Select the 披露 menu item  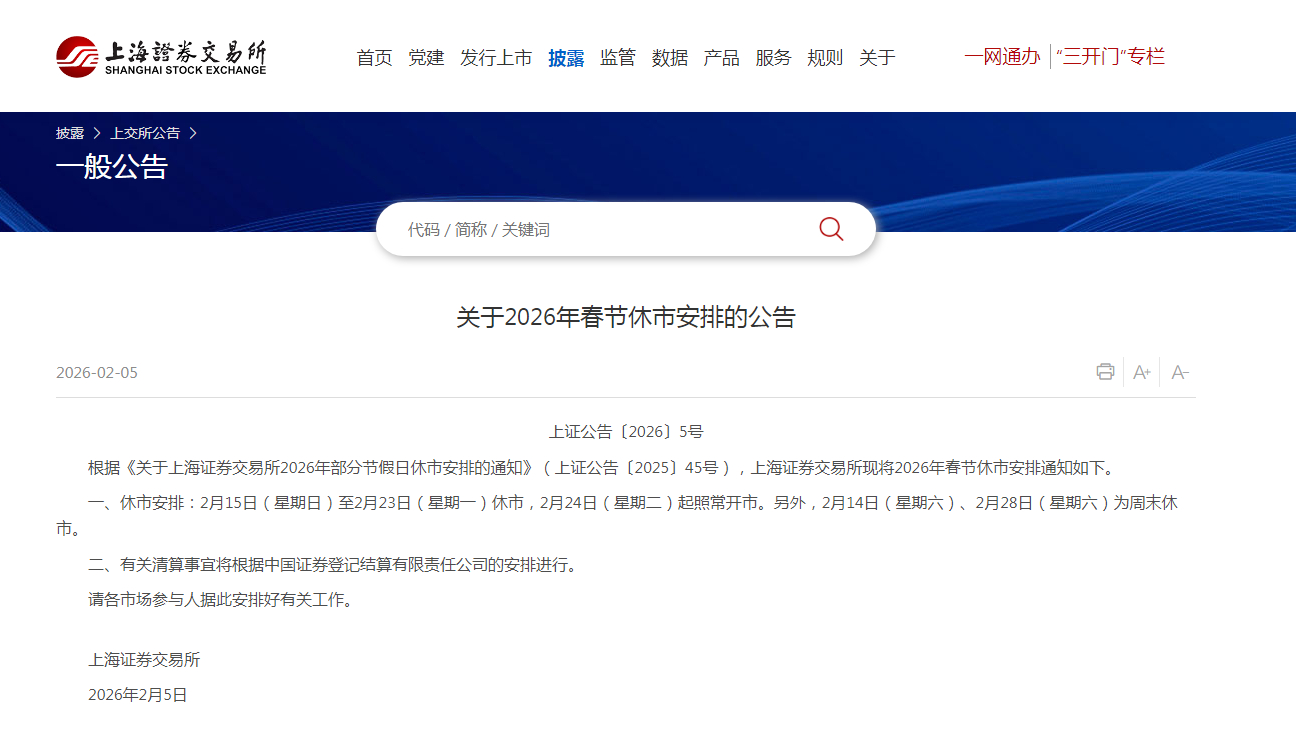pyautogui.click(x=565, y=57)
